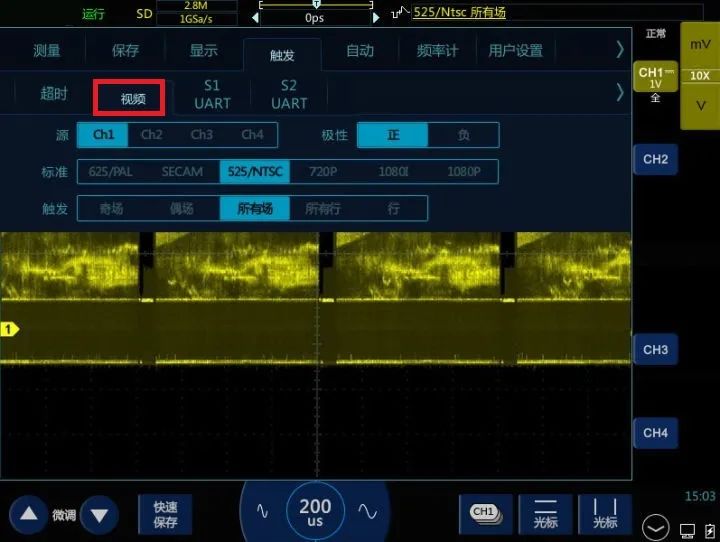This screenshot has height=542, width=720.
Task: Enable horizontal 光标 cursors
Action: pyautogui.click(x=546, y=514)
